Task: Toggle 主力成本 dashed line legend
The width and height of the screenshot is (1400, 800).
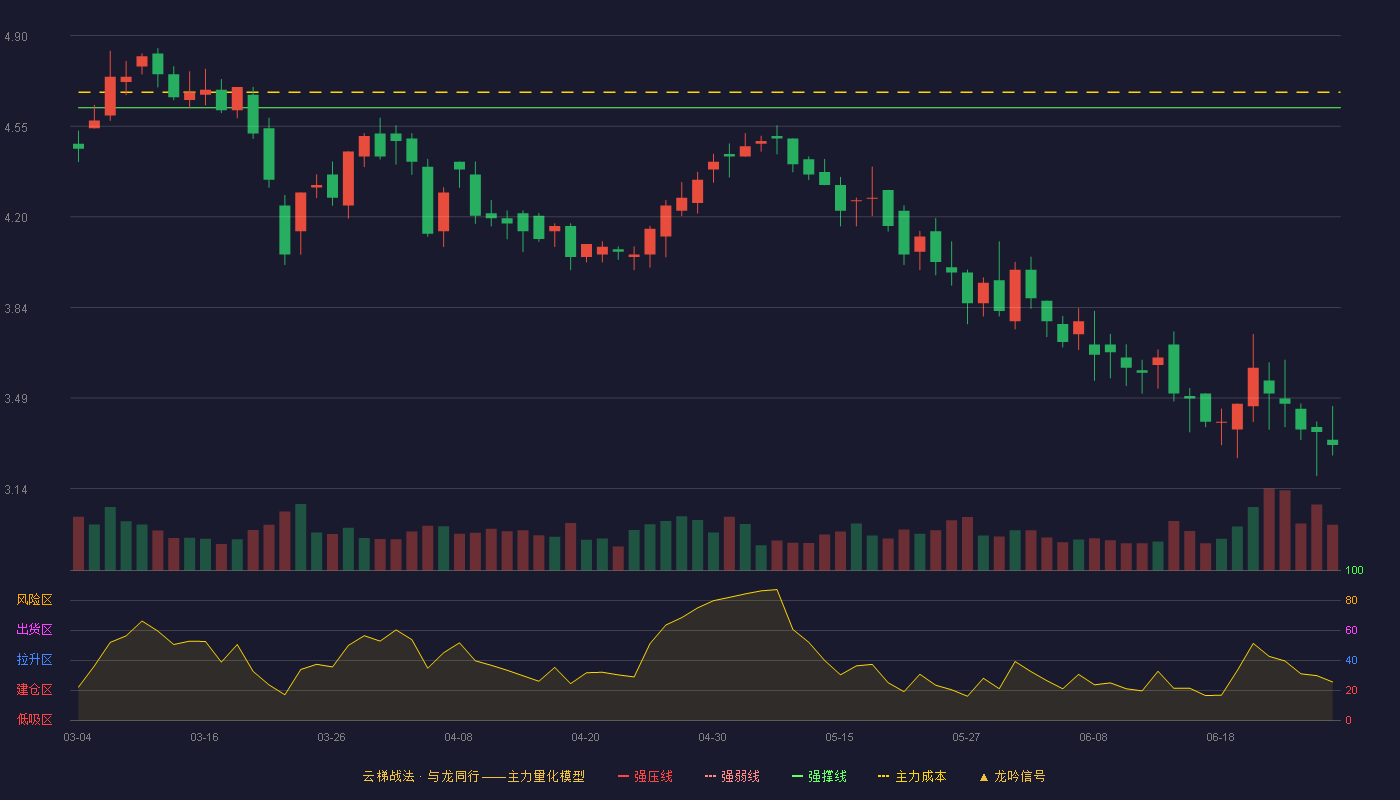Action: tap(912, 776)
